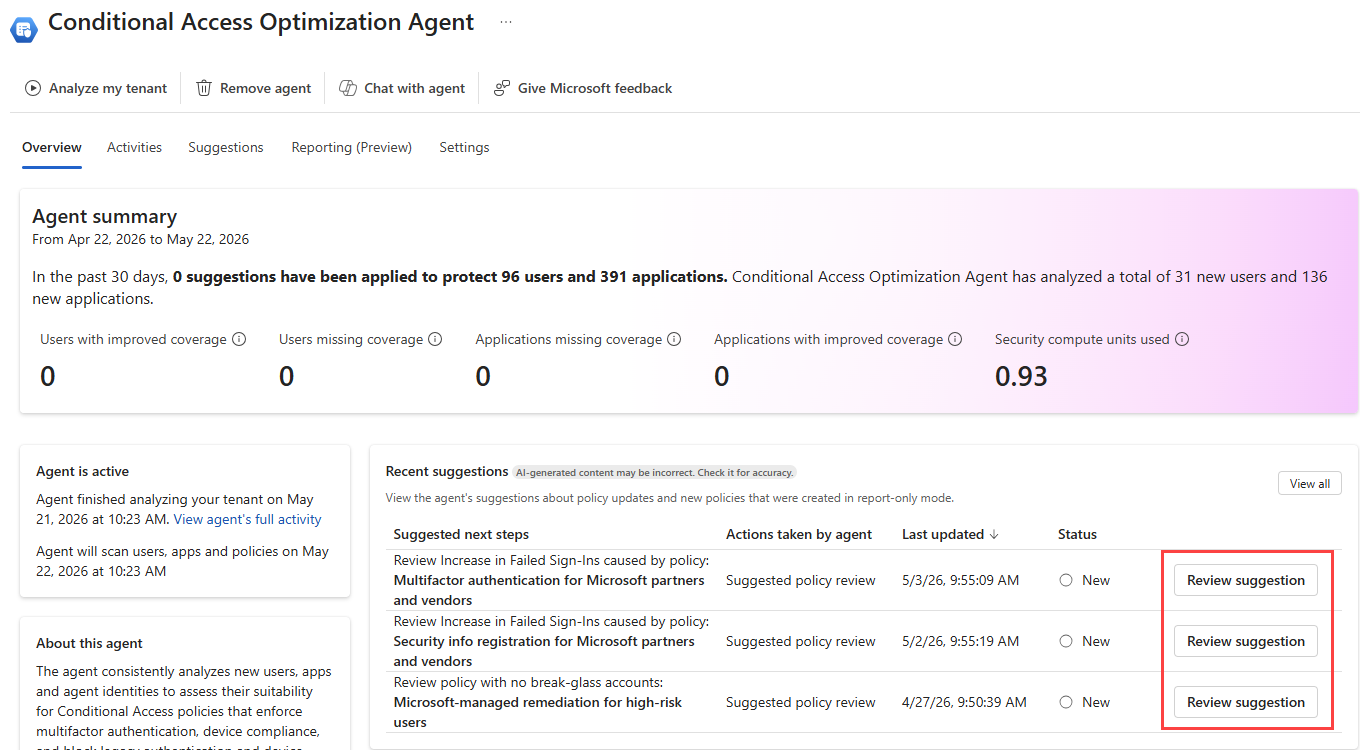The width and height of the screenshot is (1360, 750).
Task: Click View all recent suggestions
Action: click(x=1310, y=484)
